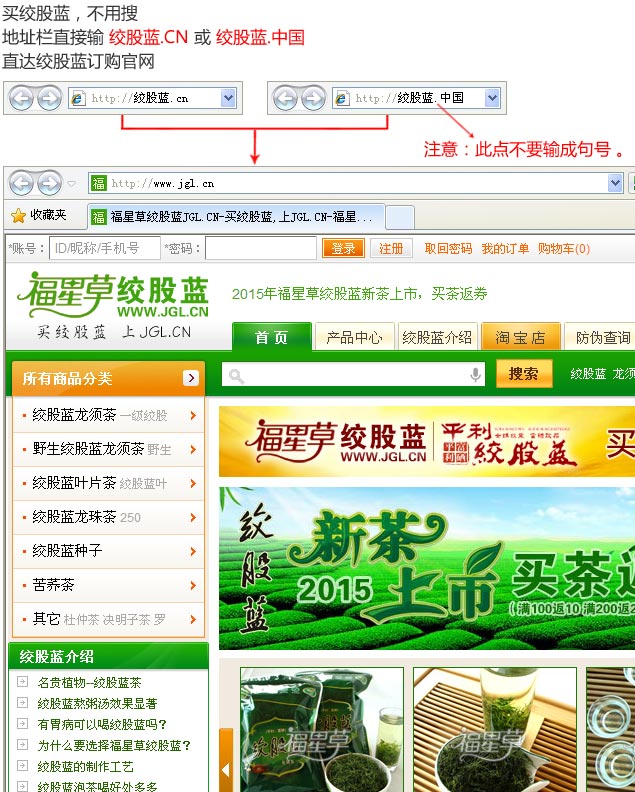Screen dimensions: 635x792
Task: Expand the 绞股蓝龙须茶 category arrow
Action: tap(193, 415)
